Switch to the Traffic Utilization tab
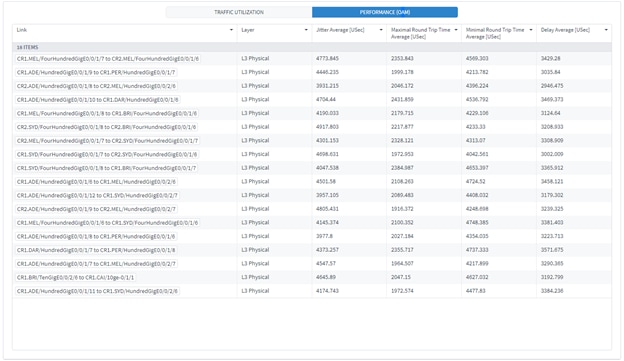Screen dimensions: 624x361 239,12
